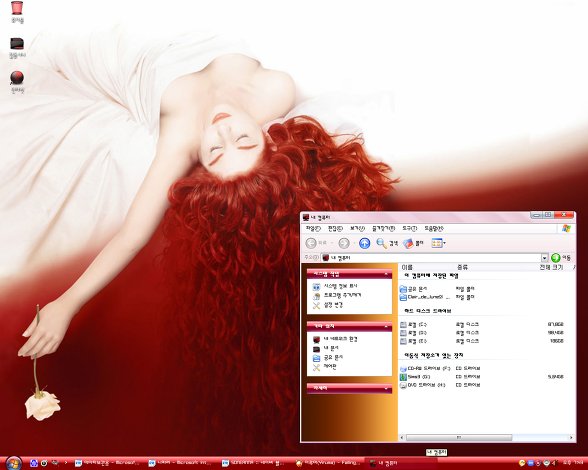Click the Forward arrow in the toolbar
Screen dimensions: 588x470
[344, 243]
